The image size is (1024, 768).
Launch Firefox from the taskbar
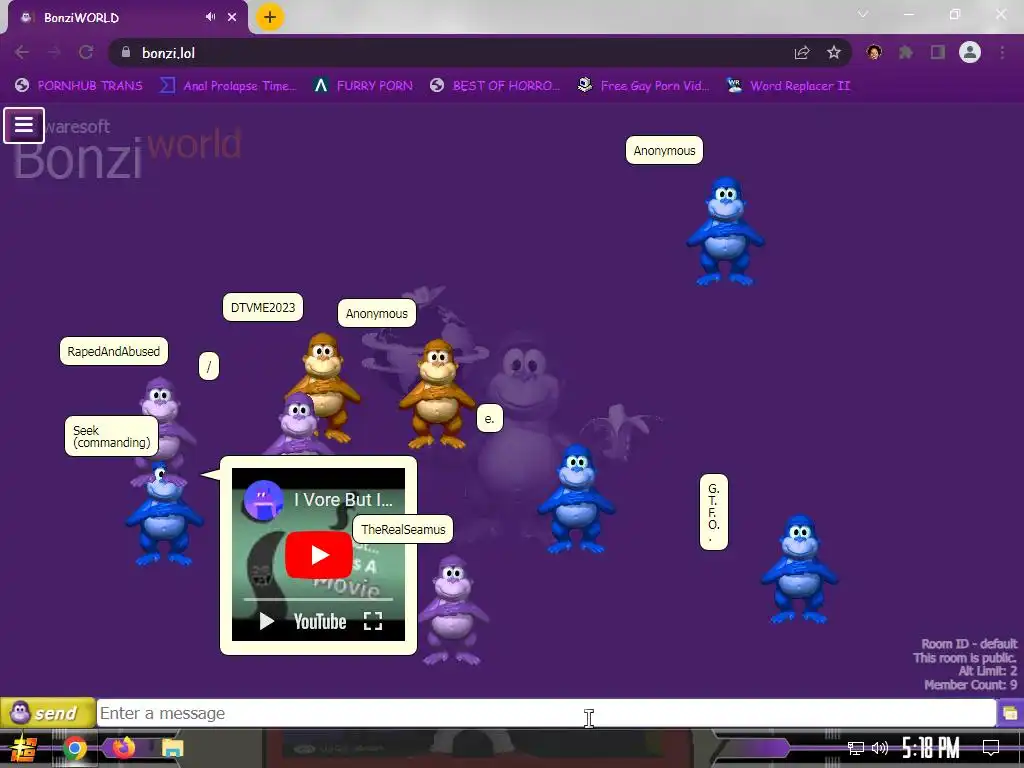click(x=123, y=748)
